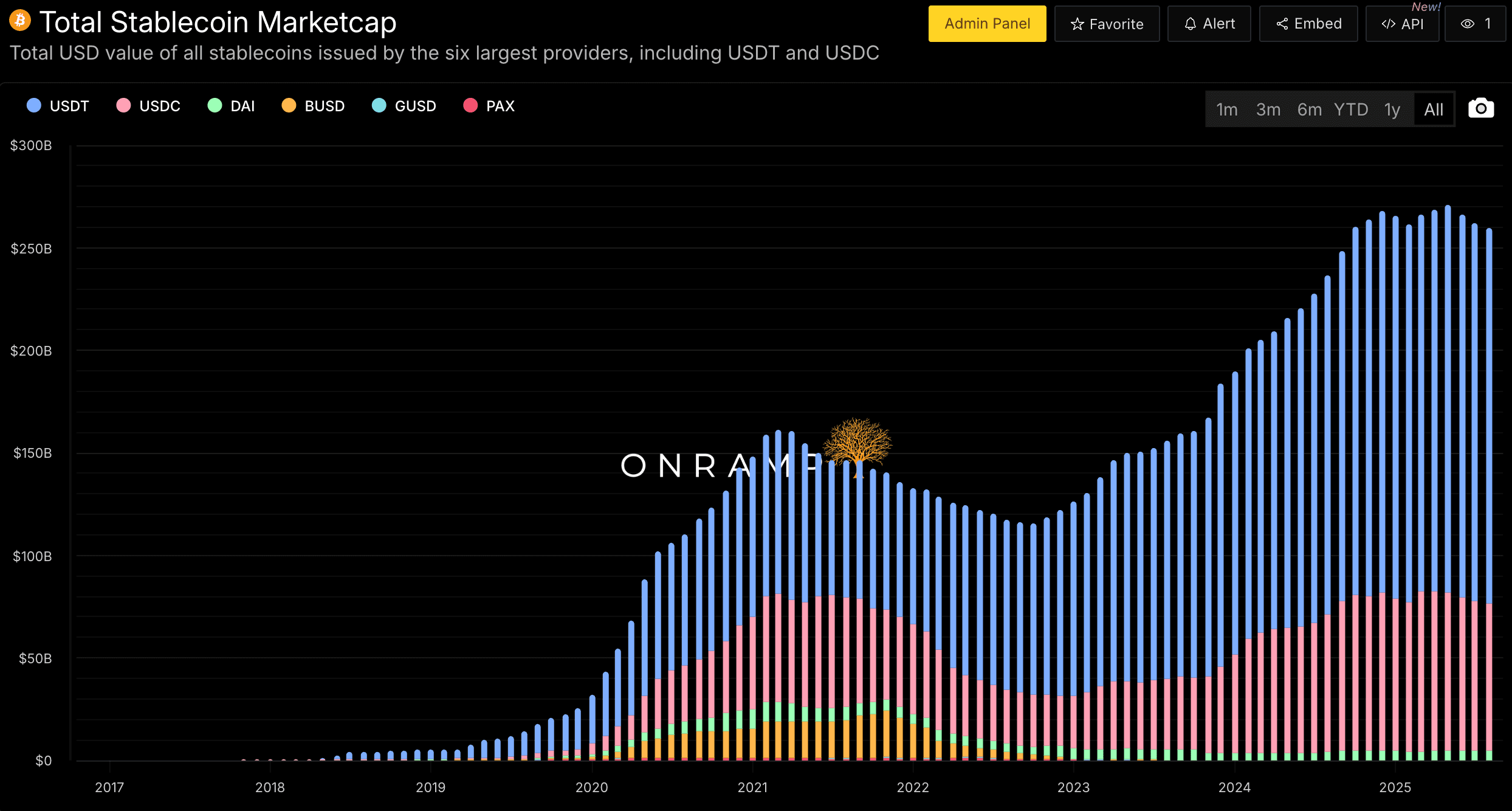Viewport: 1512px width, 811px height.
Task: Click the 2018 x-axis label
Action: pyautogui.click(x=270, y=787)
